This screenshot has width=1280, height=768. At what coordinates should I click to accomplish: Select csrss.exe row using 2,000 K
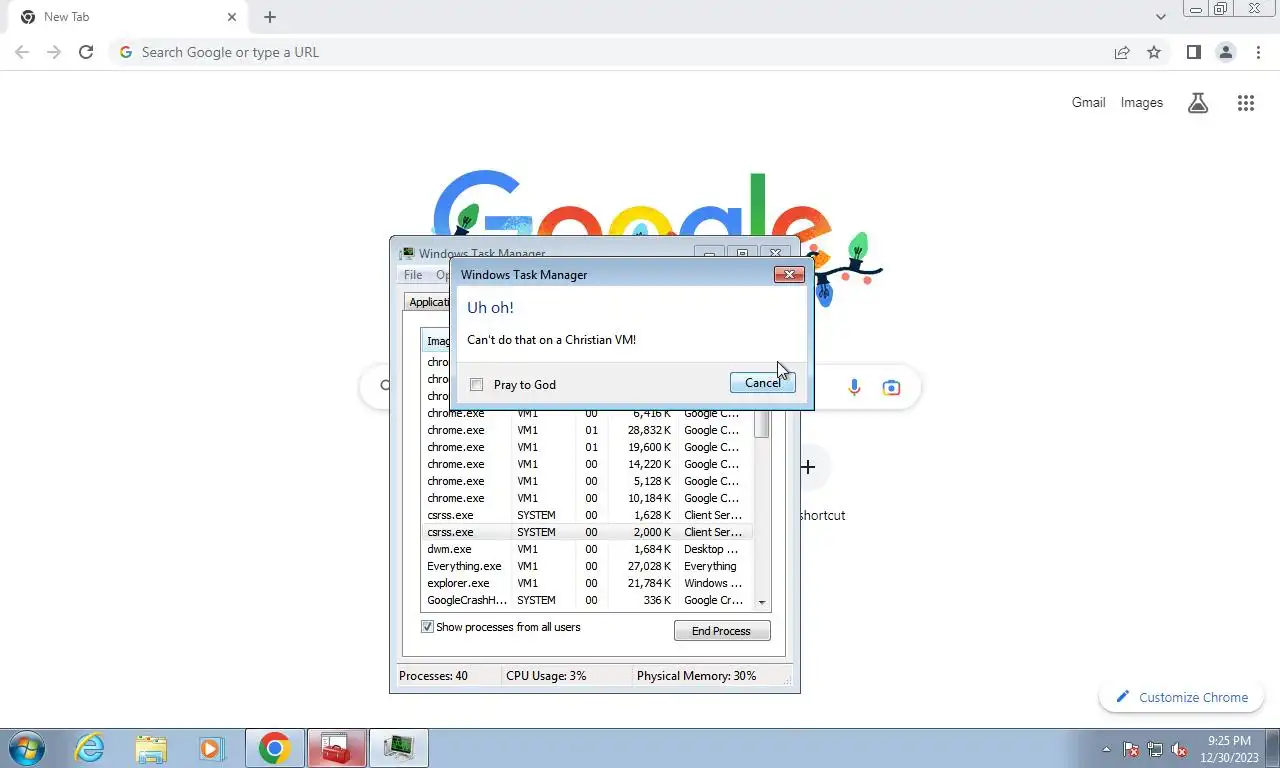coord(587,532)
